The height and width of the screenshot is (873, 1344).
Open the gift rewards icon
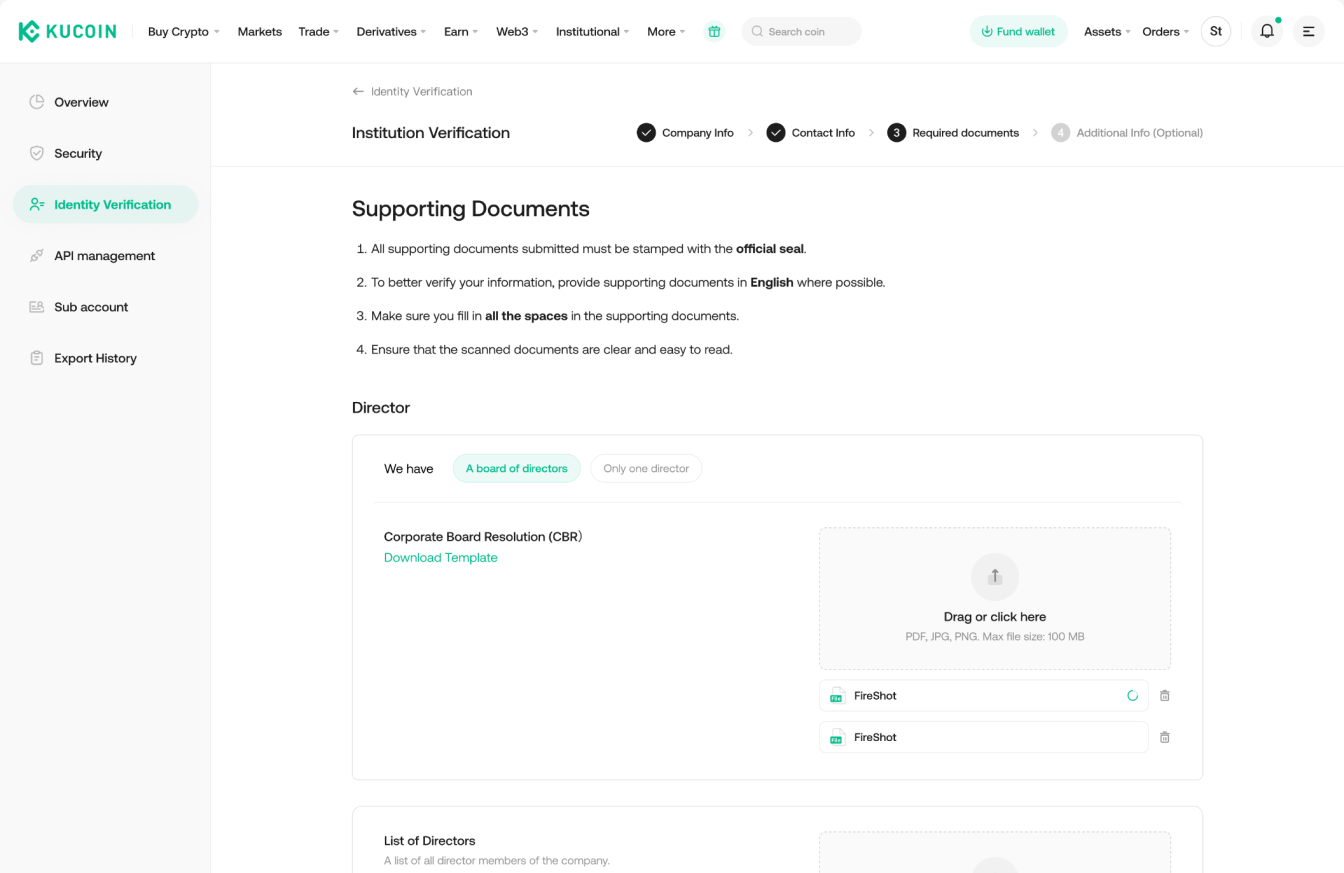(x=714, y=32)
